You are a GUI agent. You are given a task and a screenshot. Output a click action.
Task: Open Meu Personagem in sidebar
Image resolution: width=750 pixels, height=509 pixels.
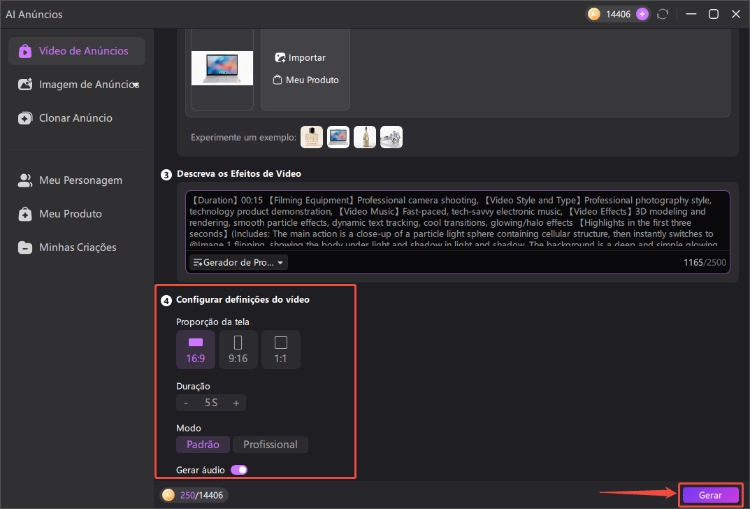coord(77,180)
